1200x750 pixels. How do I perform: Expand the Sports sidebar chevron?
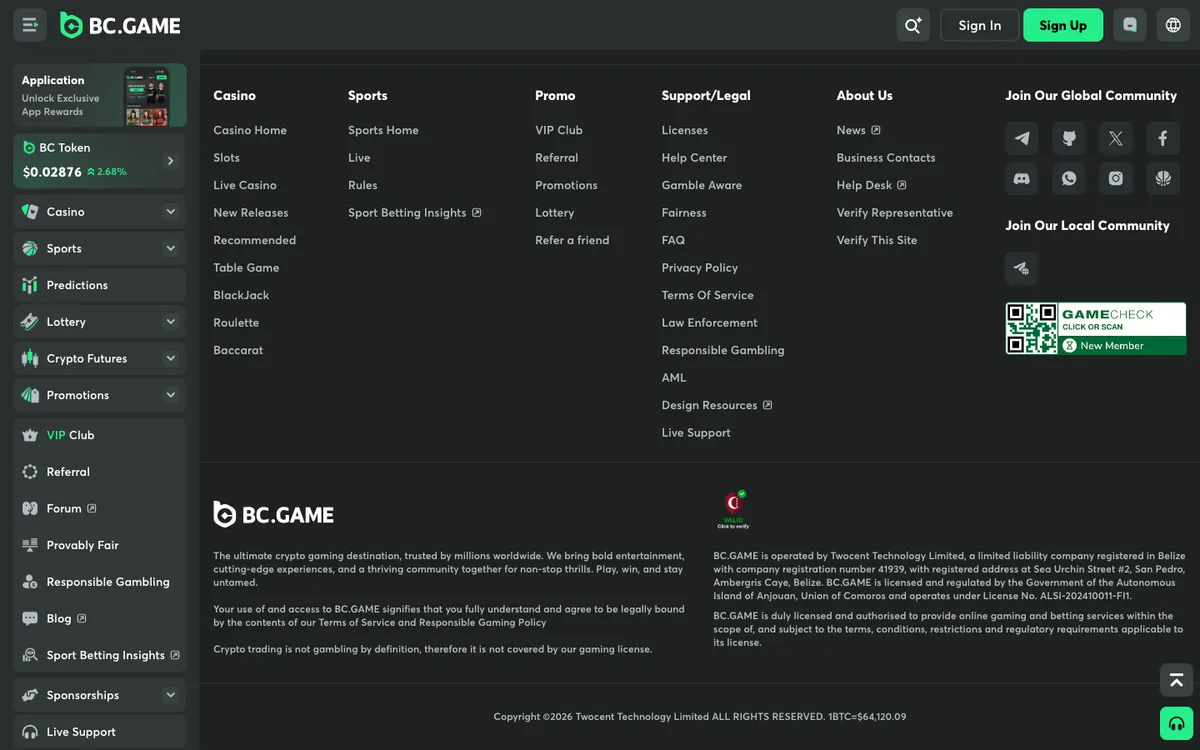[x=170, y=248]
